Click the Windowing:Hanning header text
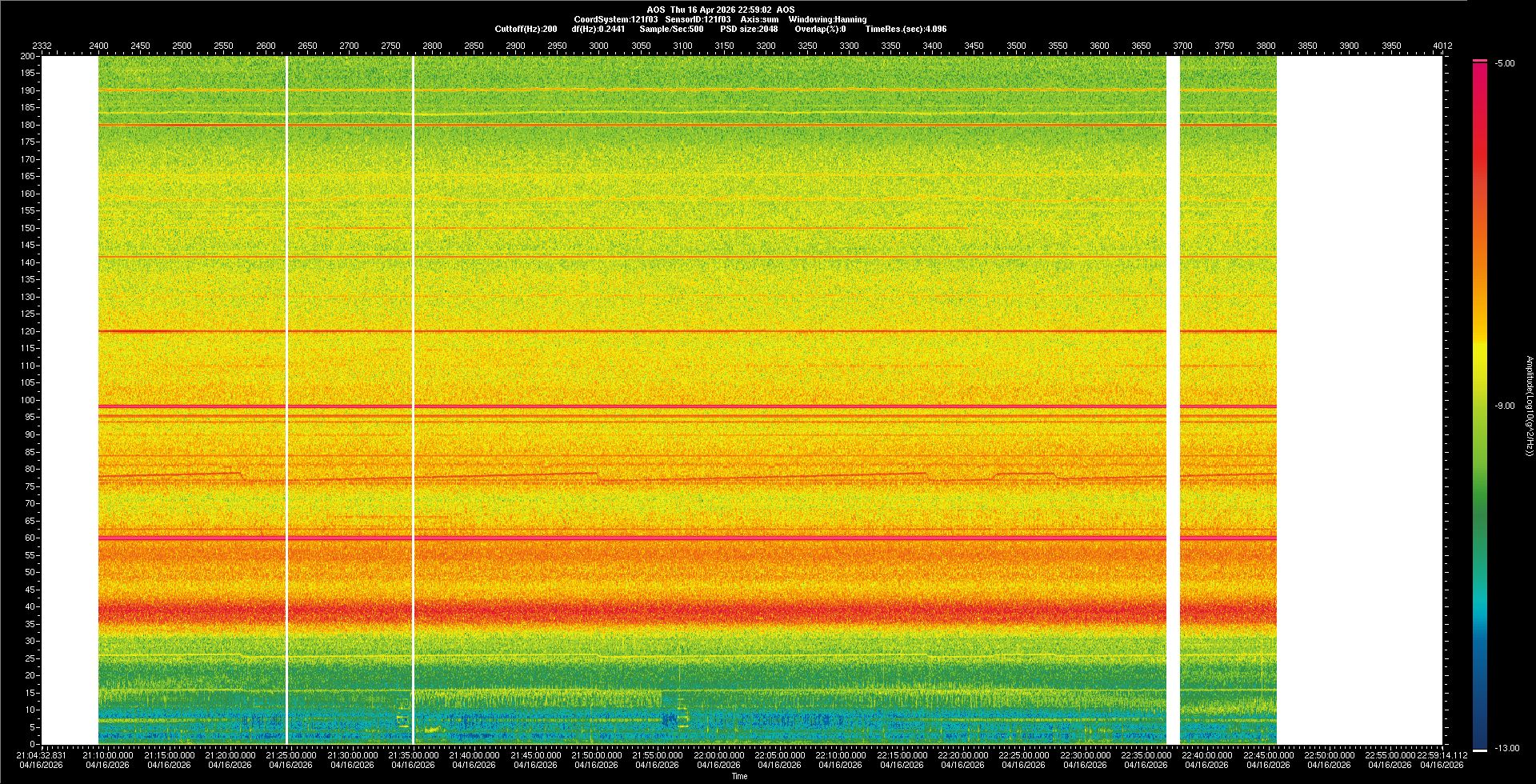Screen dimensions: 1536x784 pos(827,19)
